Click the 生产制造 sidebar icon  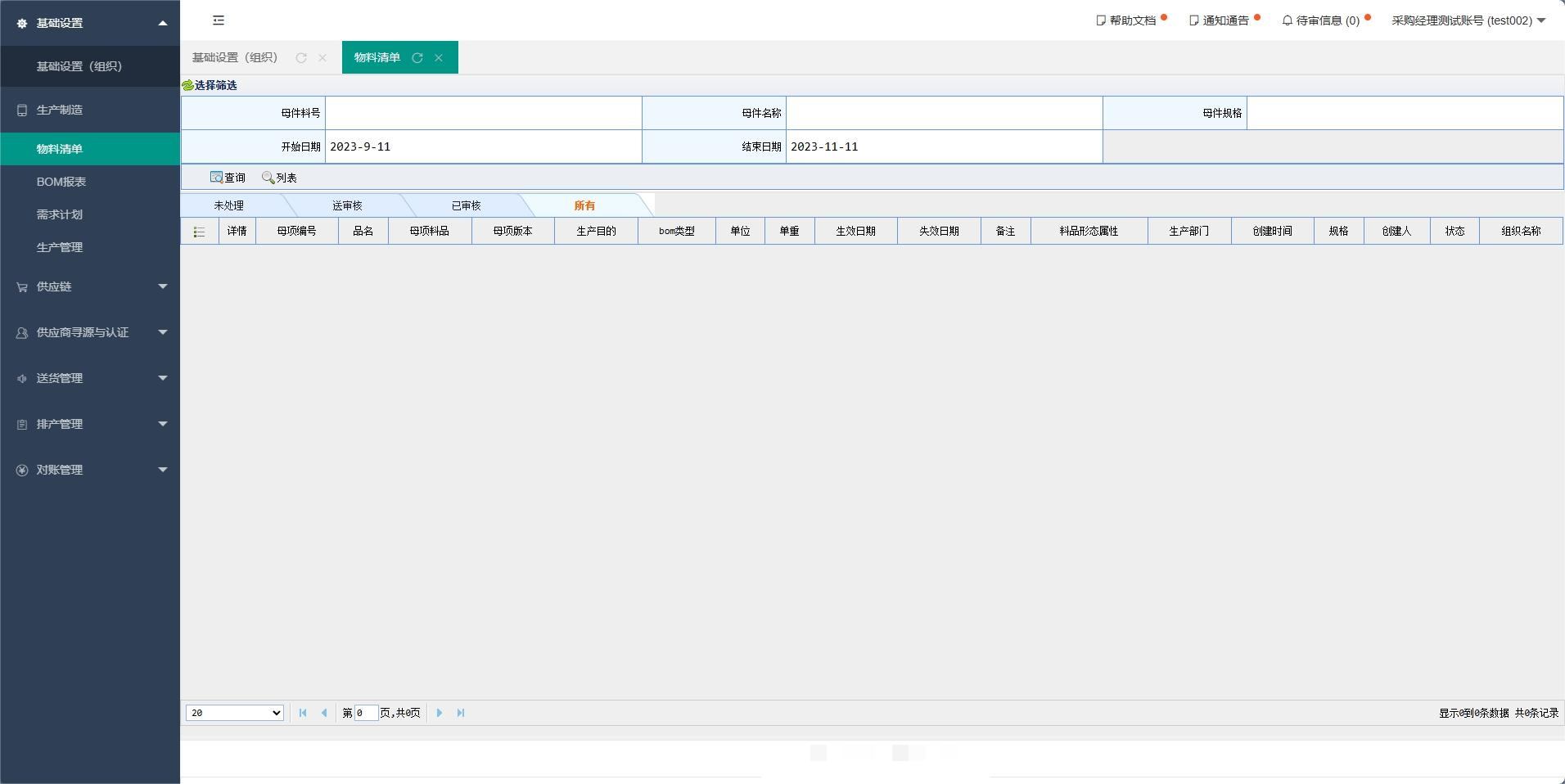pos(22,110)
